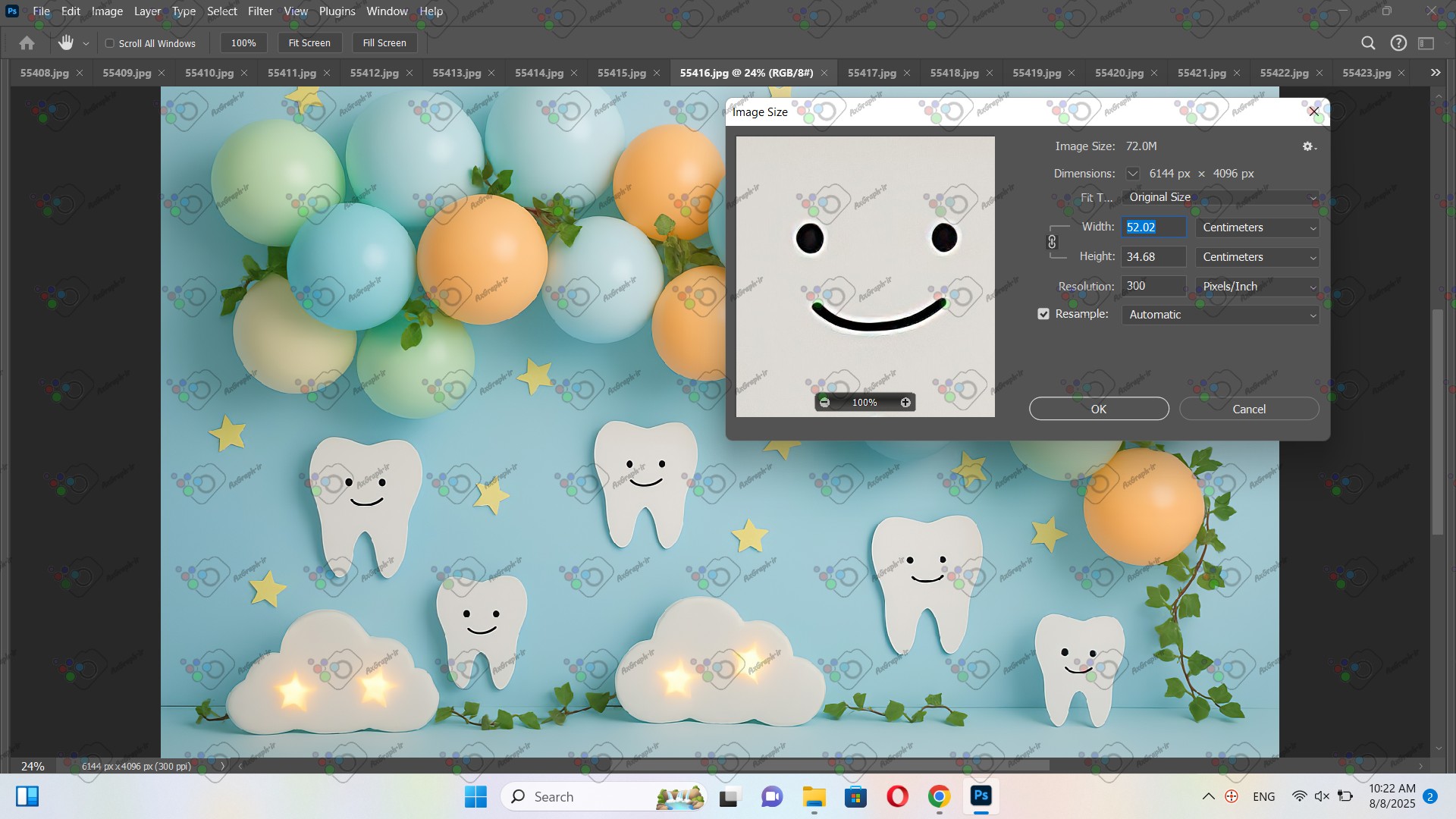1456x819 pixels.
Task: Zoom out the Image Size preview
Action: click(x=825, y=403)
